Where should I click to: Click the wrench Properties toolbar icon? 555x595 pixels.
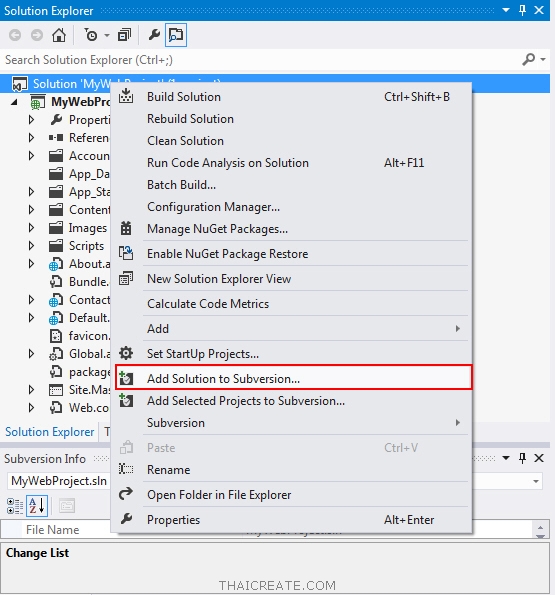pos(154,35)
